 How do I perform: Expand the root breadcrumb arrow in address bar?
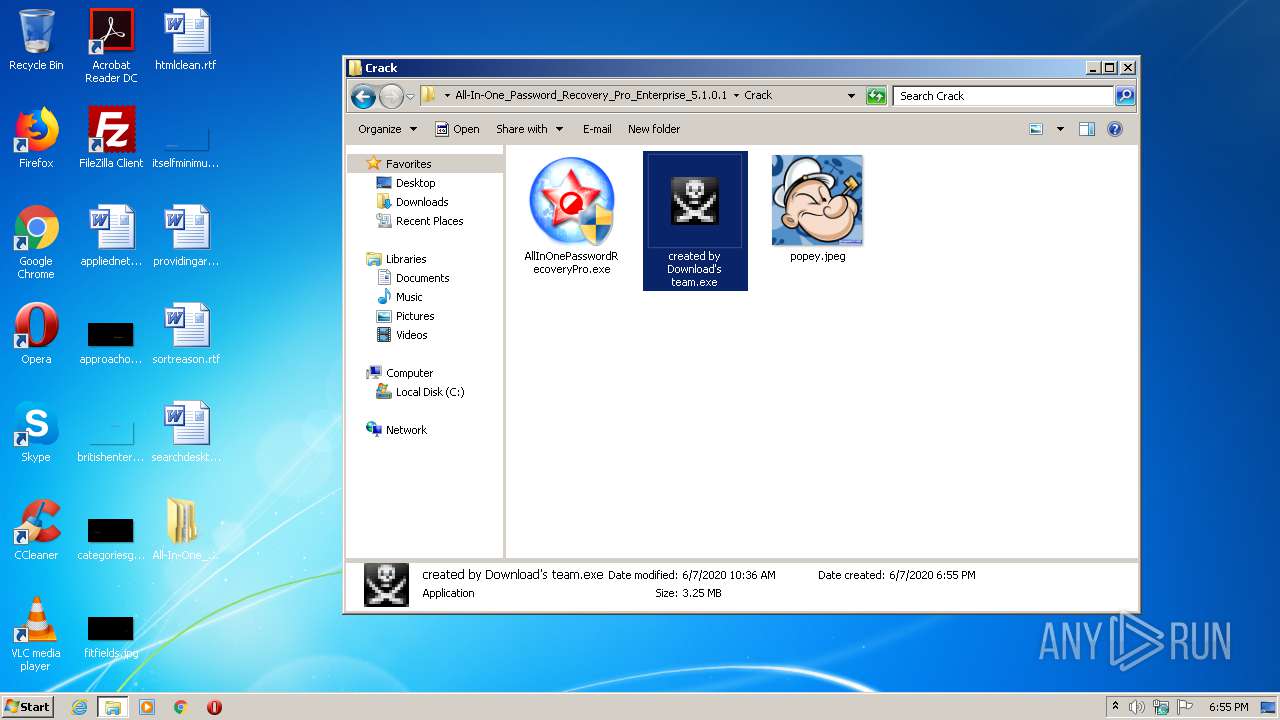(x=447, y=96)
